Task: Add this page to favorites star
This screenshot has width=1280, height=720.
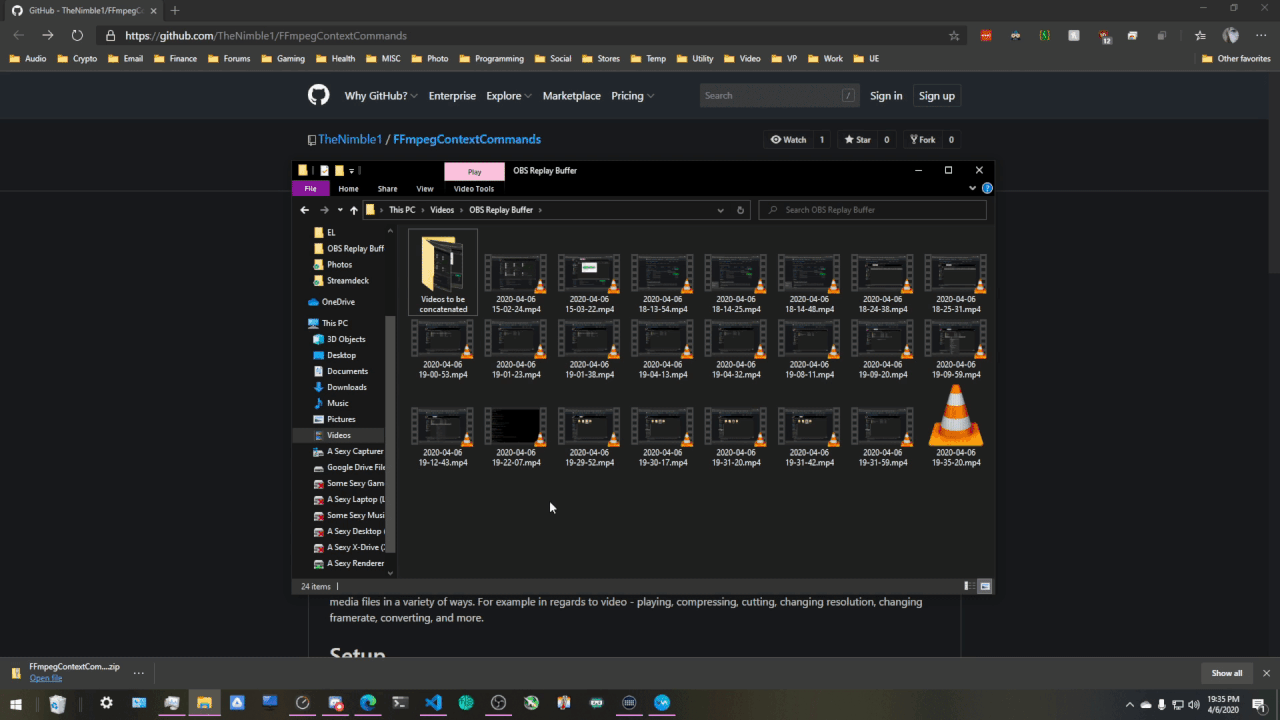Action: tap(954, 35)
